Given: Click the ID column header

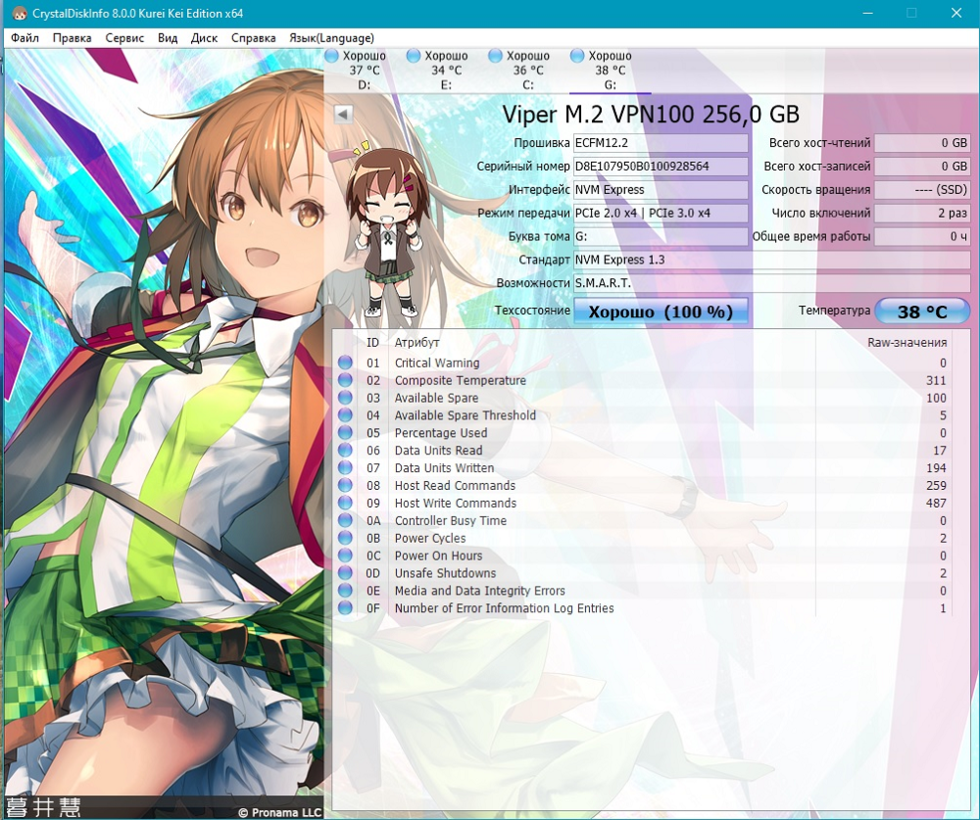Looking at the screenshot, I should (x=372, y=342).
